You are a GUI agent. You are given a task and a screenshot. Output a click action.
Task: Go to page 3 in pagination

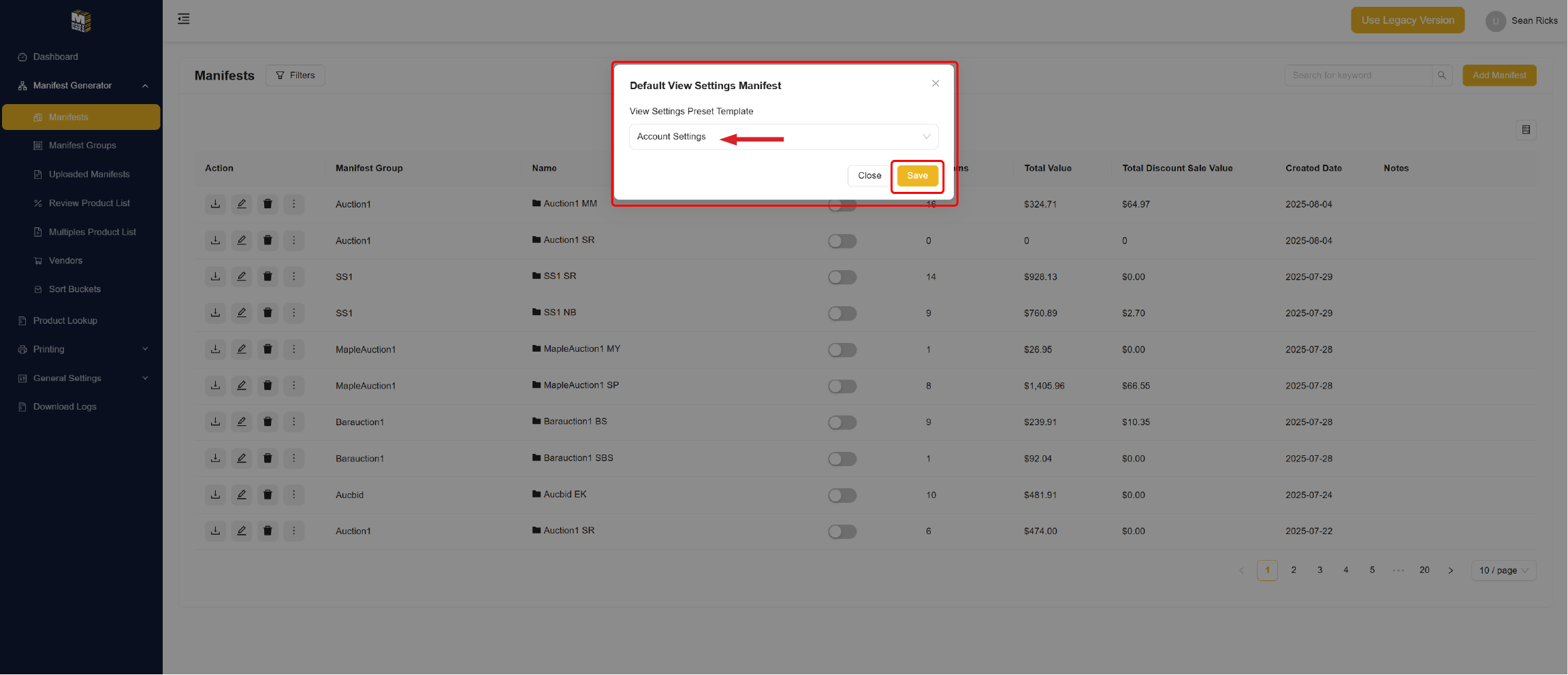pos(1319,570)
